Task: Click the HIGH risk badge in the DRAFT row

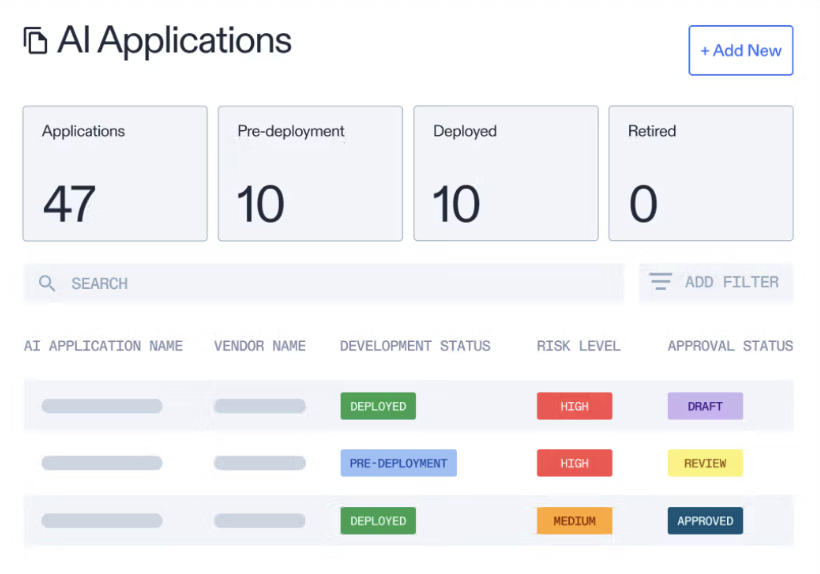Action: pyautogui.click(x=574, y=406)
